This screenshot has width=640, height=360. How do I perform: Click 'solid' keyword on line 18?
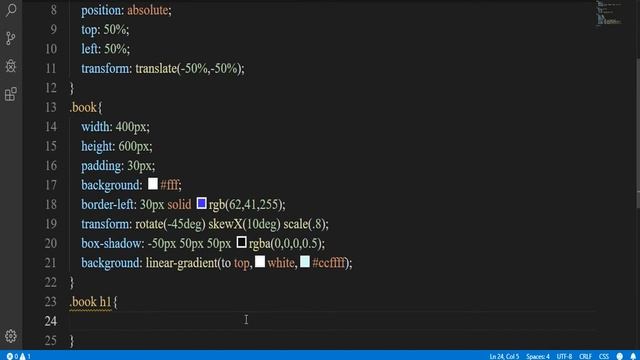(x=179, y=204)
